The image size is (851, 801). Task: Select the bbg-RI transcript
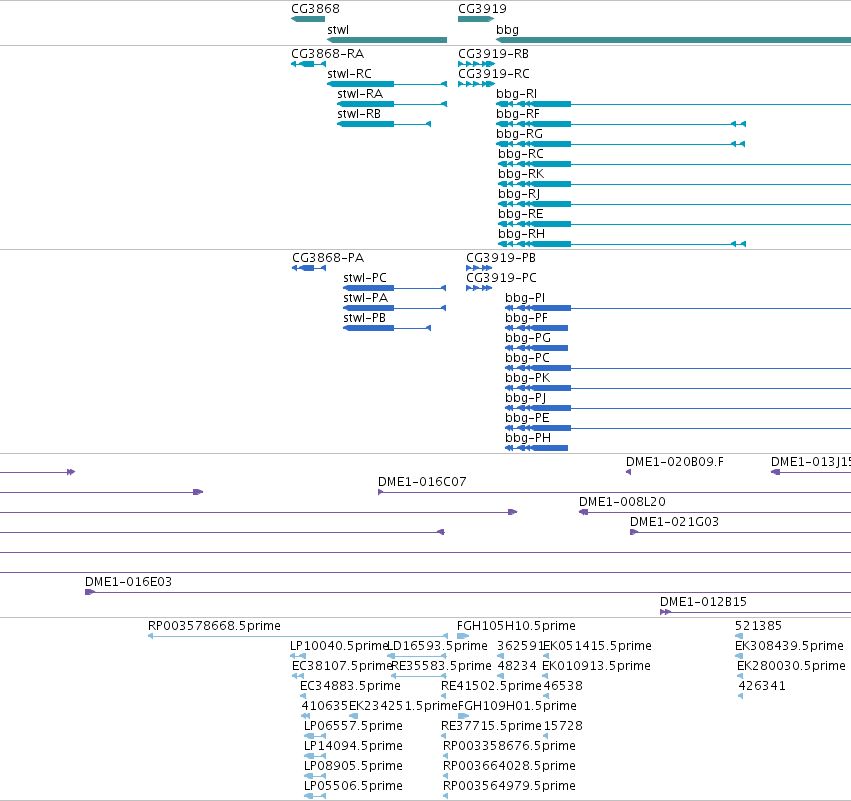pyautogui.click(x=674, y=104)
